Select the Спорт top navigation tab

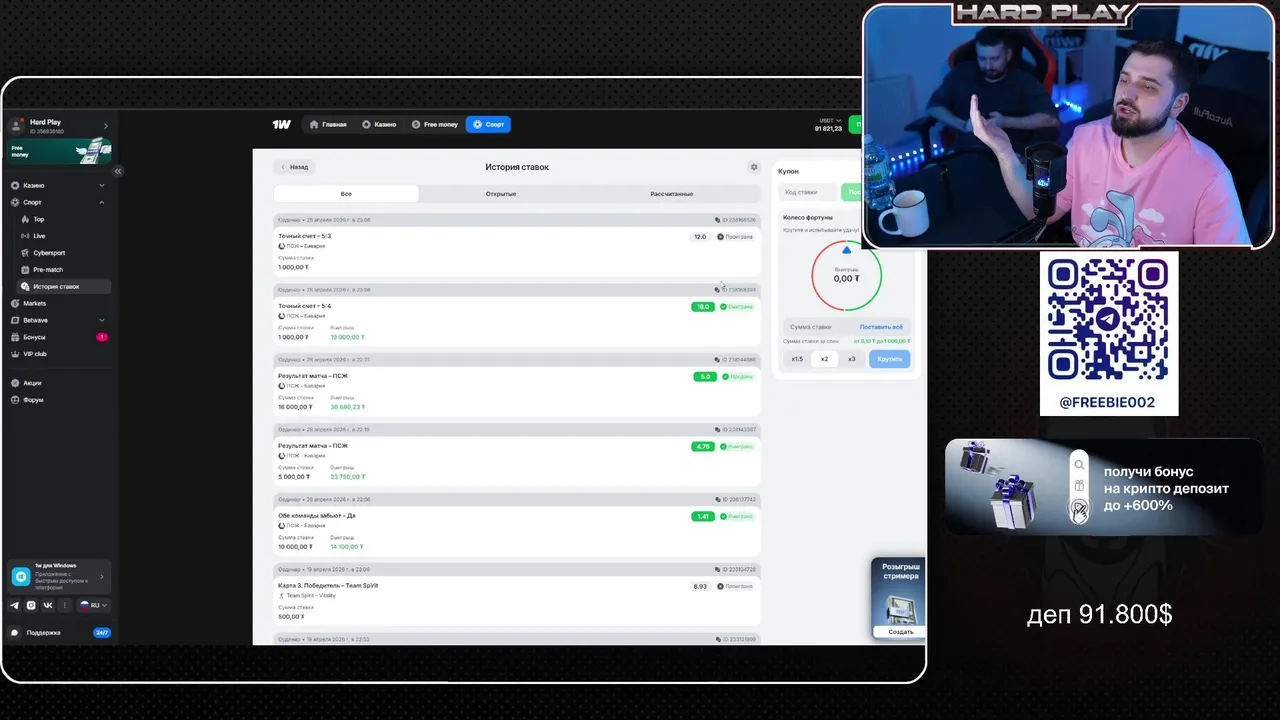coord(488,124)
